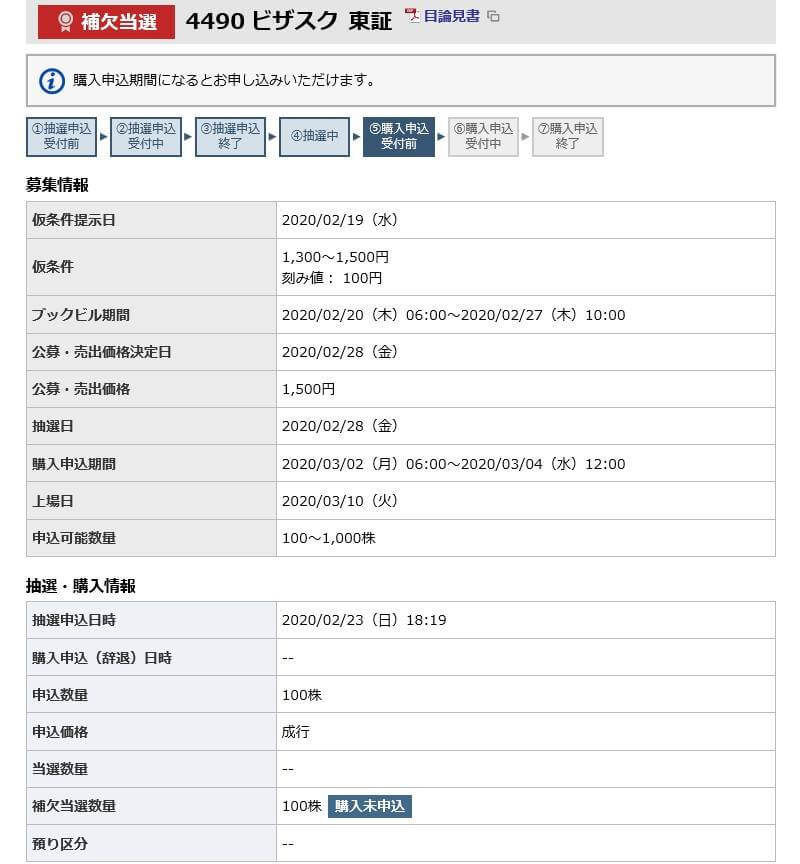Viewport: 800px width, 864px height.
Task: Click the 申込価格 value 成行
Action: (x=296, y=732)
